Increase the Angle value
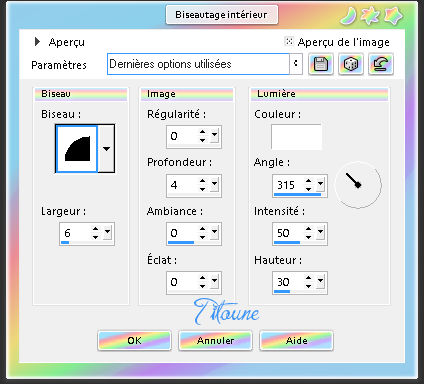The width and height of the screenshot is (424, 384). tap(309, 181)
